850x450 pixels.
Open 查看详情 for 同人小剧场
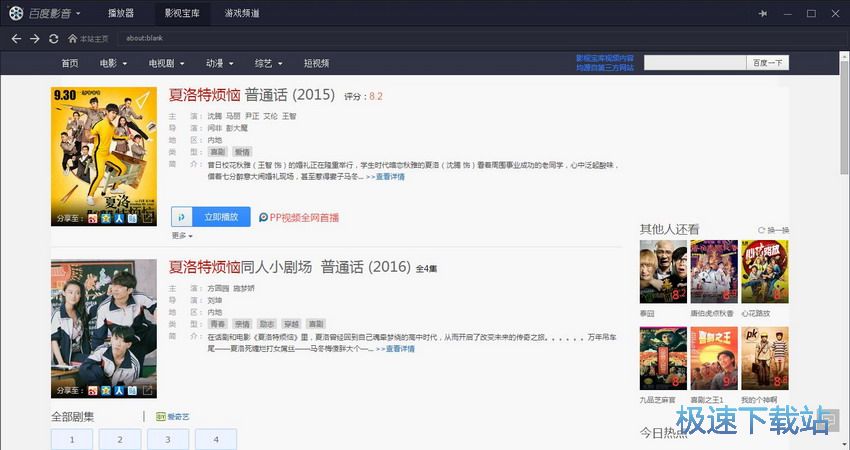coord(396,349)
